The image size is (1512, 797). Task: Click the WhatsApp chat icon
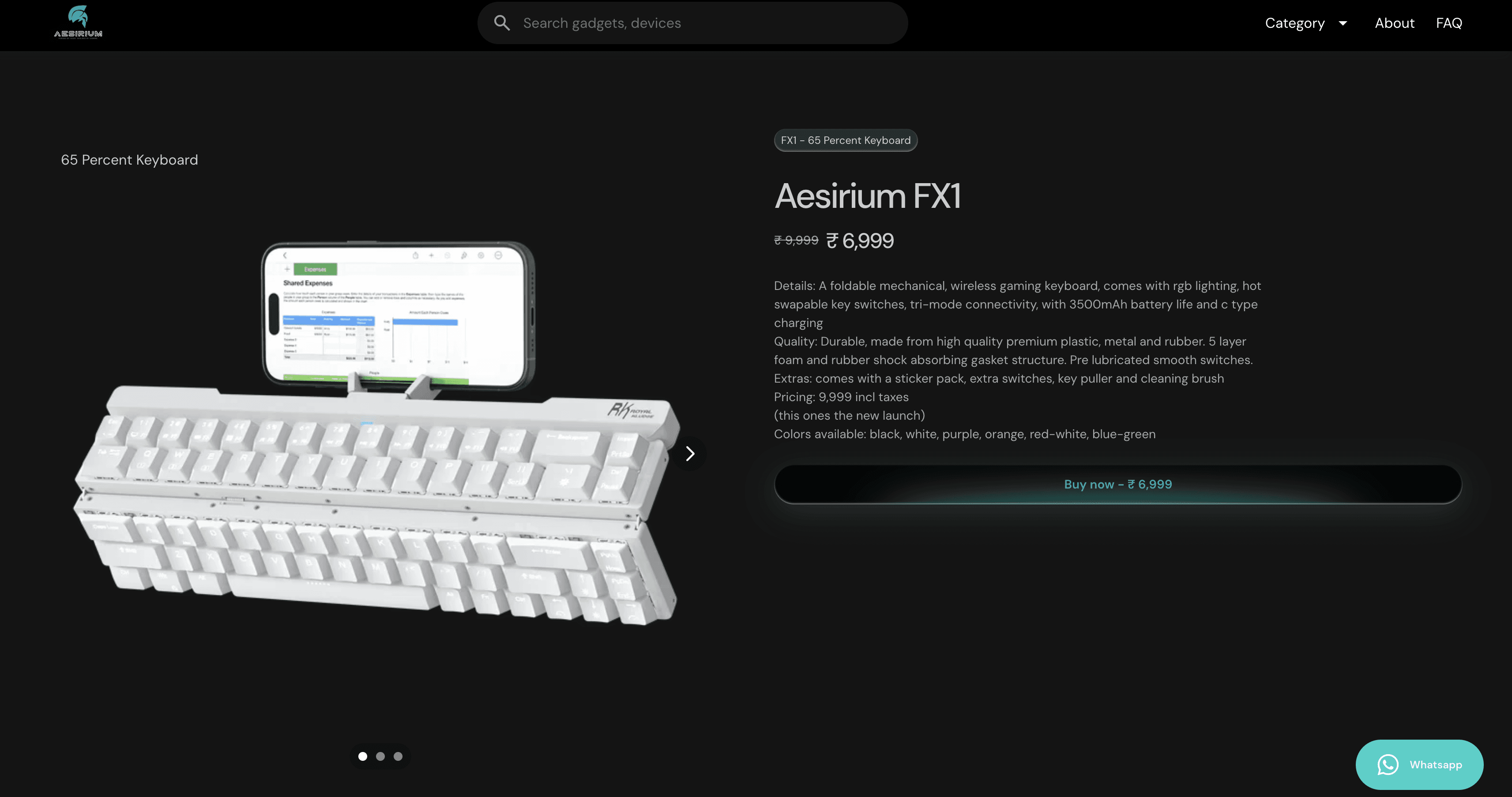coord(1388,765)
